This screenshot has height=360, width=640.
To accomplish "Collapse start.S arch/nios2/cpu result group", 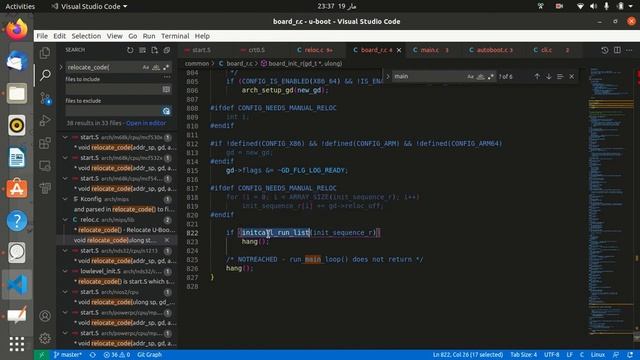I will [x=65, y=292].
